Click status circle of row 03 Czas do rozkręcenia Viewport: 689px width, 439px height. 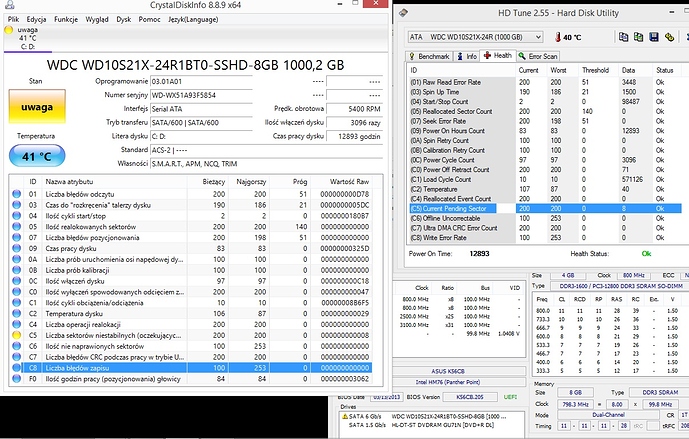(x=17, y=205)
